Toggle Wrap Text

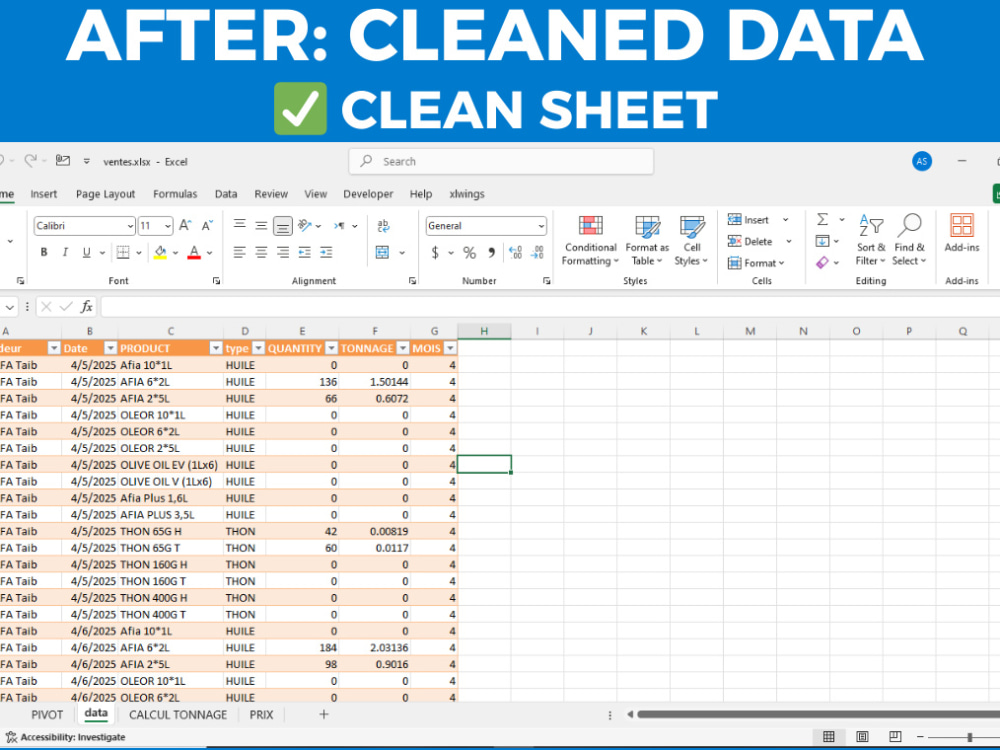[x=383, y=226]
